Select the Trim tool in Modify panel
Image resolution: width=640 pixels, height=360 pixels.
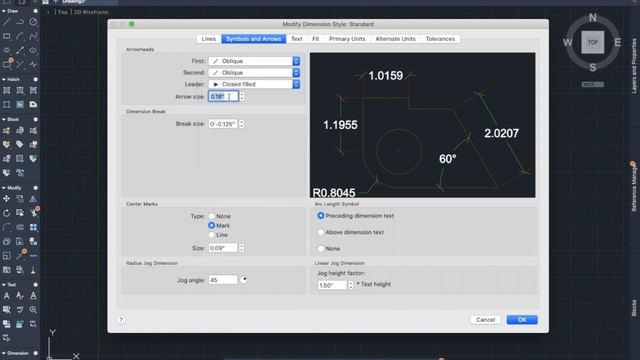33,212
